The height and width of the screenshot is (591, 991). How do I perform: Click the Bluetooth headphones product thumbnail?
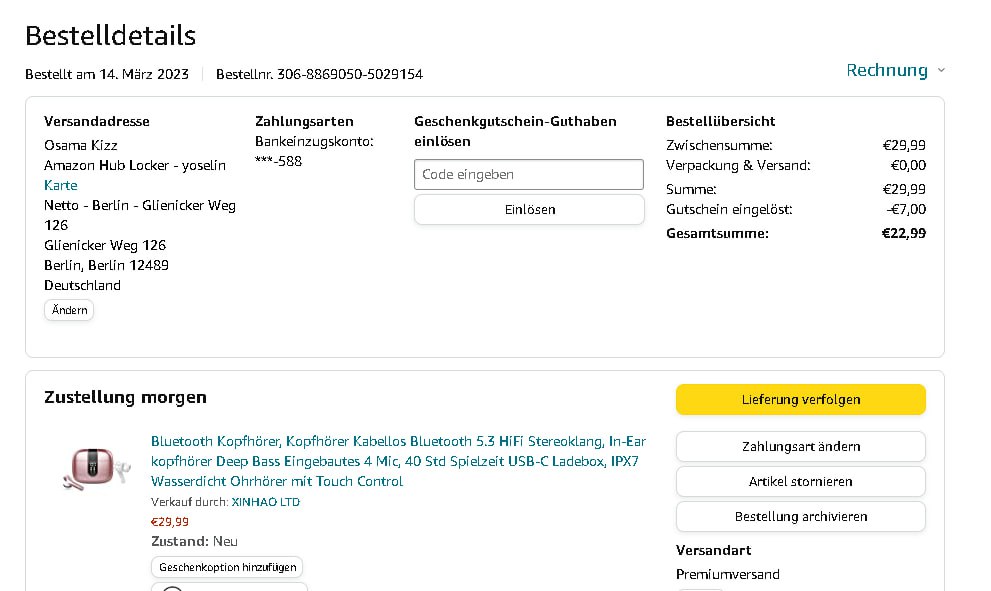(94, 467)
